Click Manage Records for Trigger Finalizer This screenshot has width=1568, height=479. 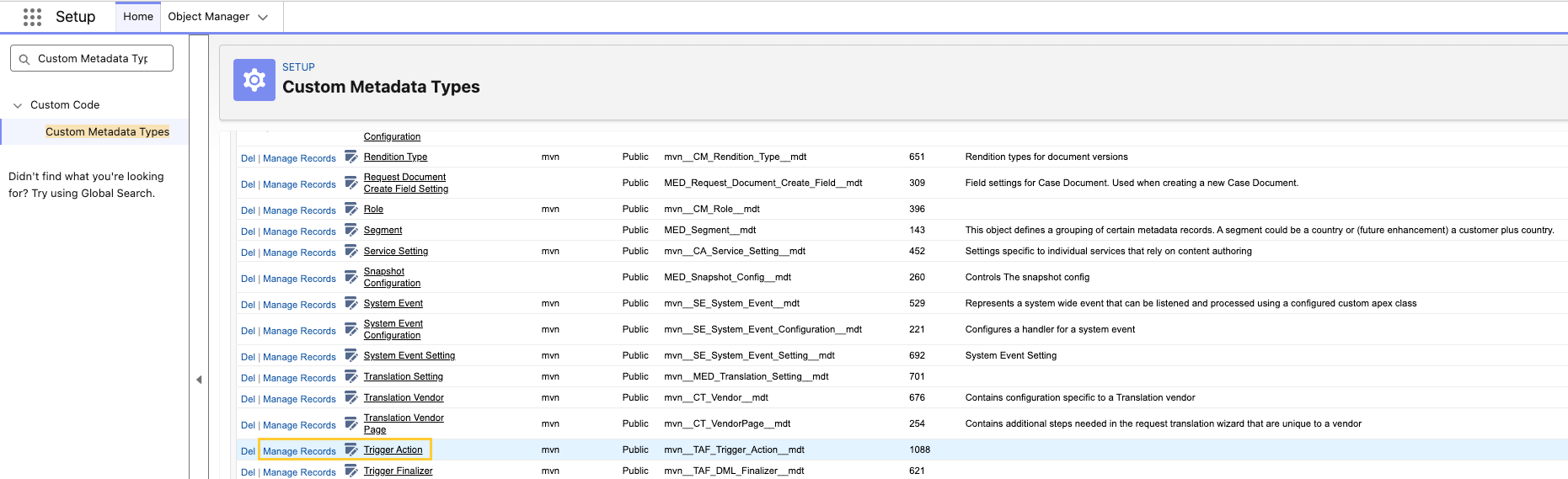[x=299, y=473]
